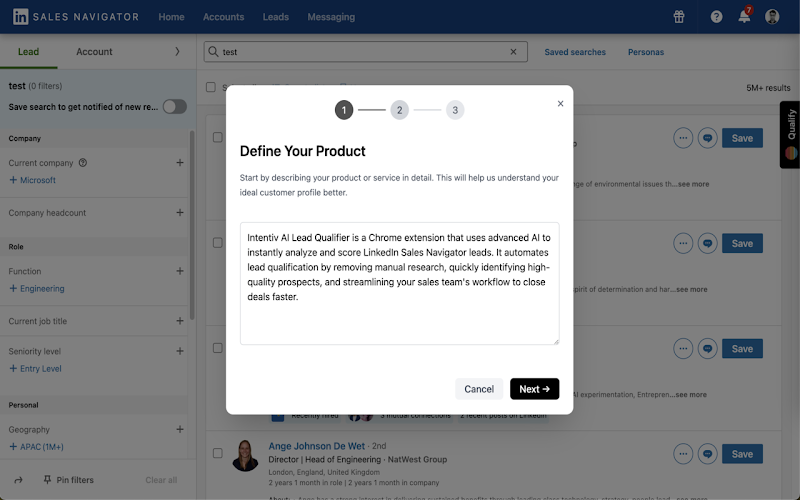This screenshot has width=800, height=500.
Task: Open Messaging in the navigation
Action: click(331, 17)
